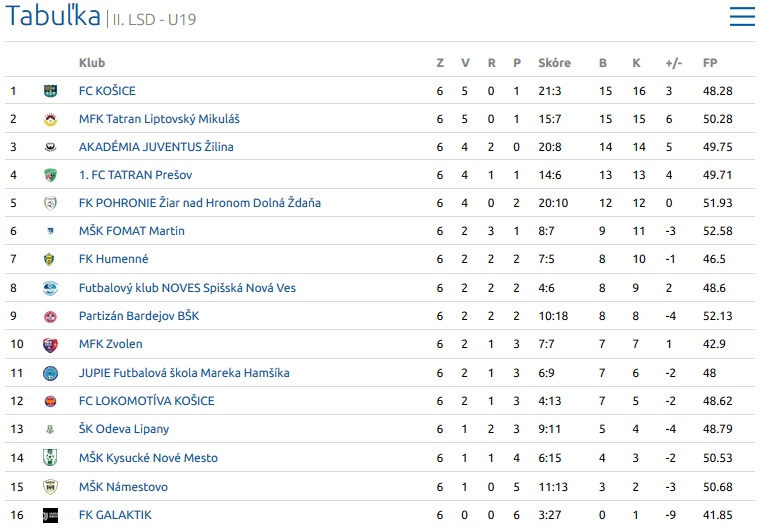Open Futbalový klub NOVES Spišská Nová Ves

click(187, 288)
